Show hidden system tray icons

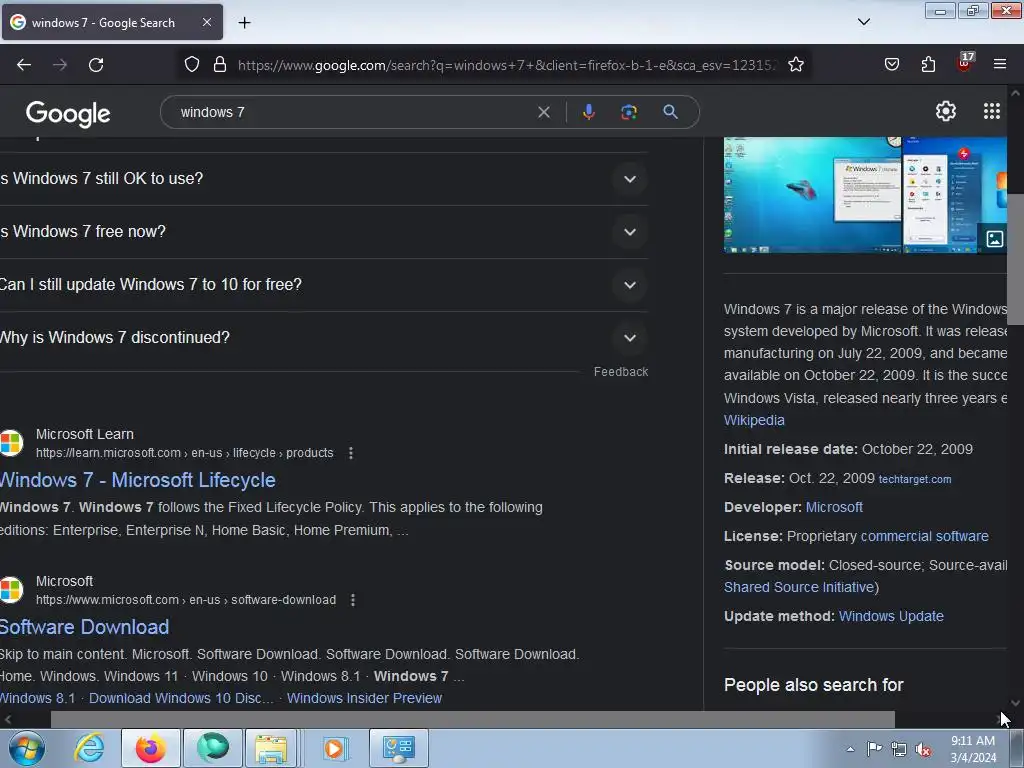pyautogui.click(x=850, y=749)
